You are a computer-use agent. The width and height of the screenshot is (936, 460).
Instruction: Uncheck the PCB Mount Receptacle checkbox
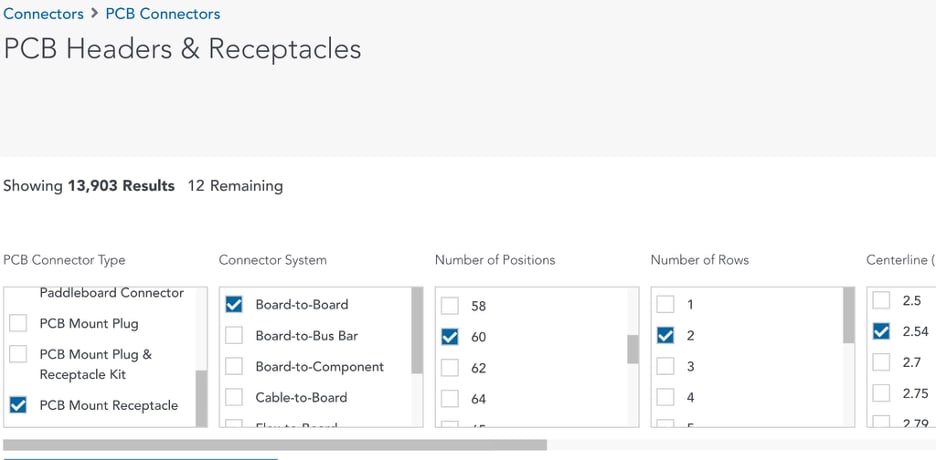point(18,405)
